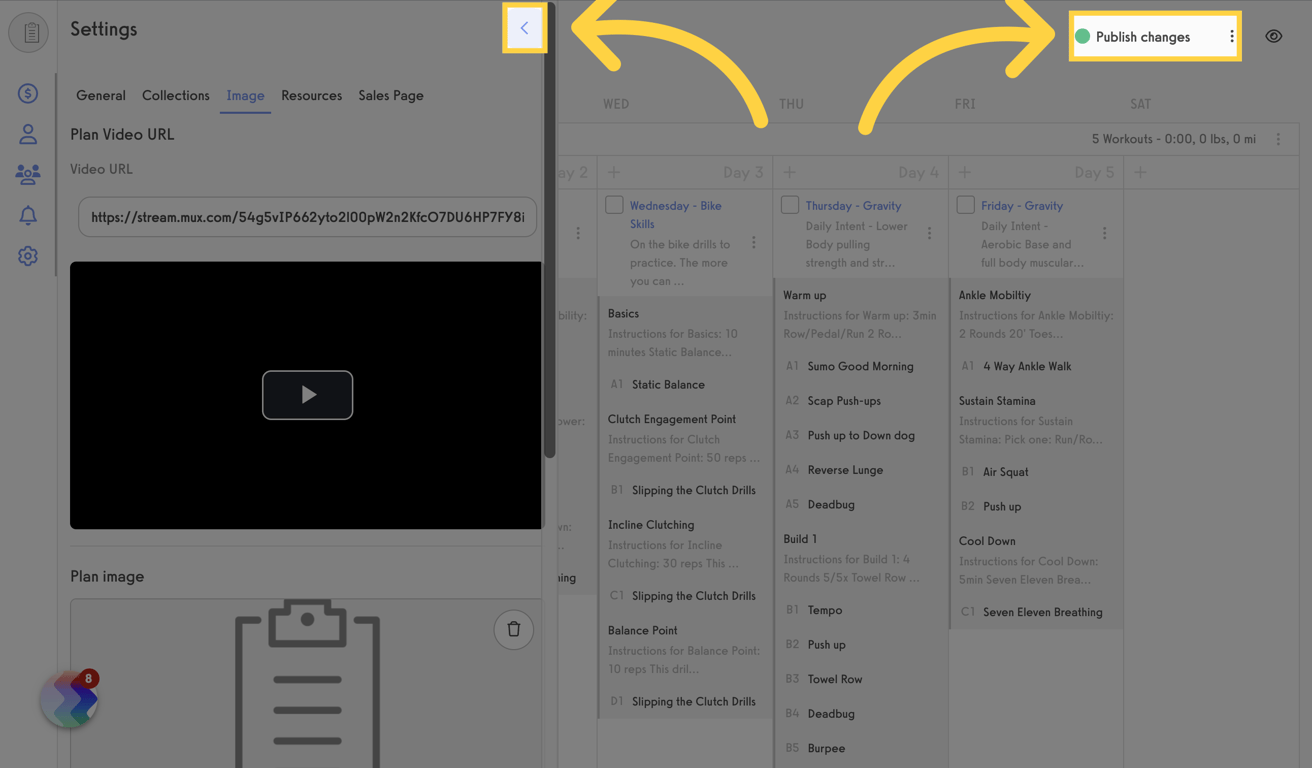Screen dimensions: 1312x768
Task: Open the payments section in the sidebar
Action: [x=28, y=92]
